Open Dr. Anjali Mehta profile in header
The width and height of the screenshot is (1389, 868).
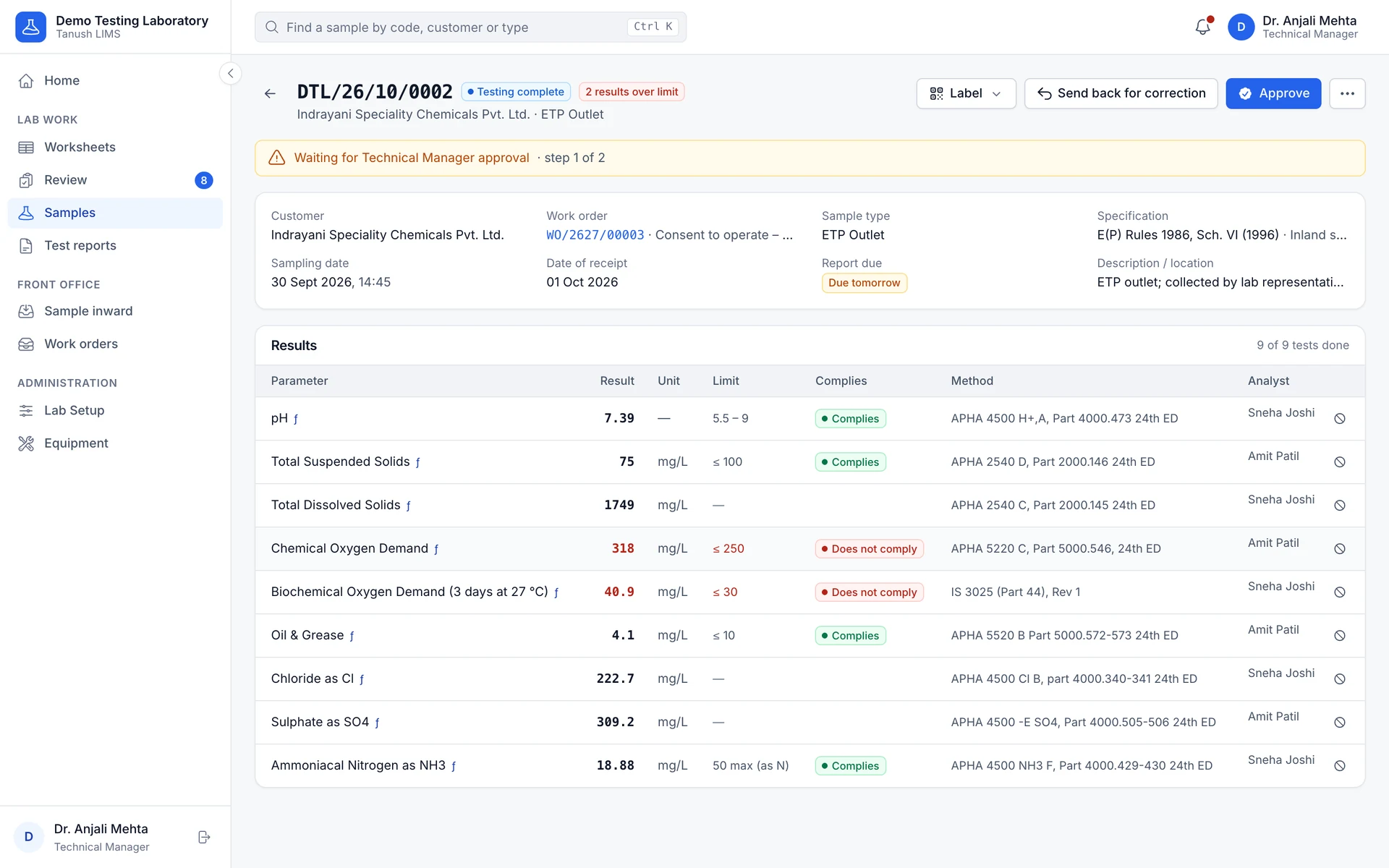pos(1293,27)
